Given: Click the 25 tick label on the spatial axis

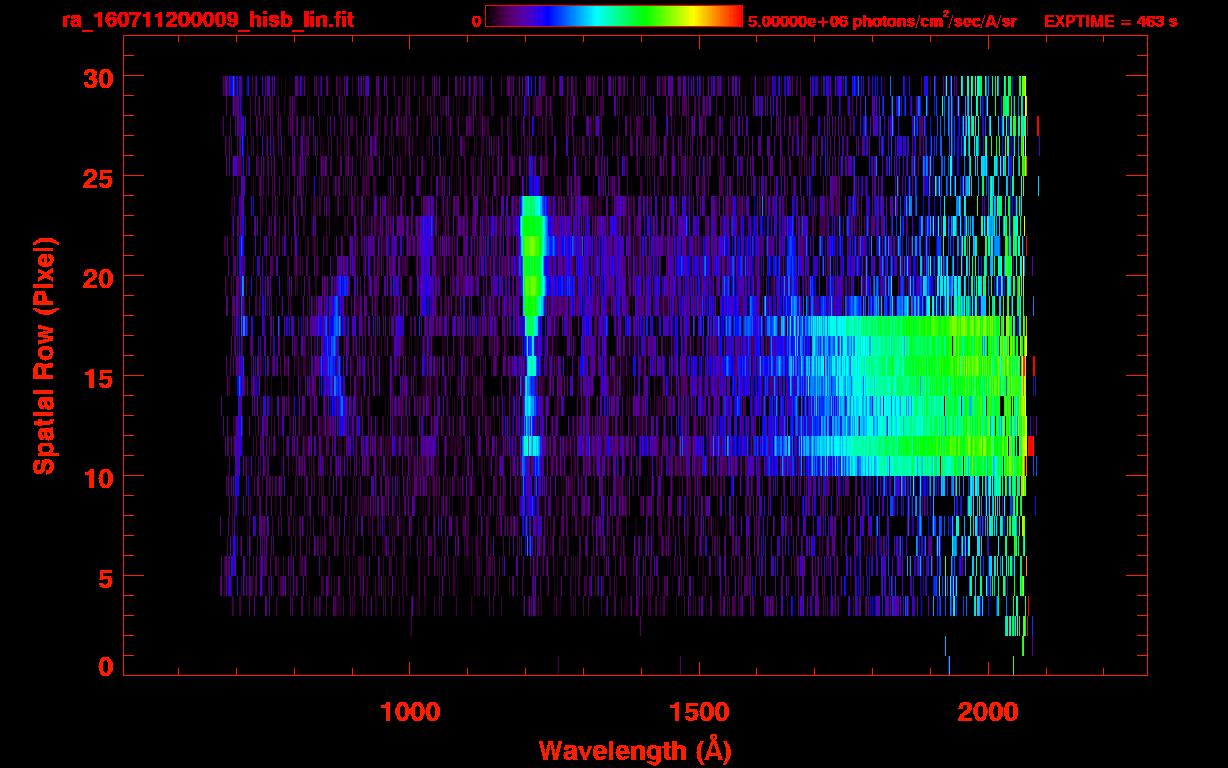Looking at the screenshot, I should coord(95,177).
